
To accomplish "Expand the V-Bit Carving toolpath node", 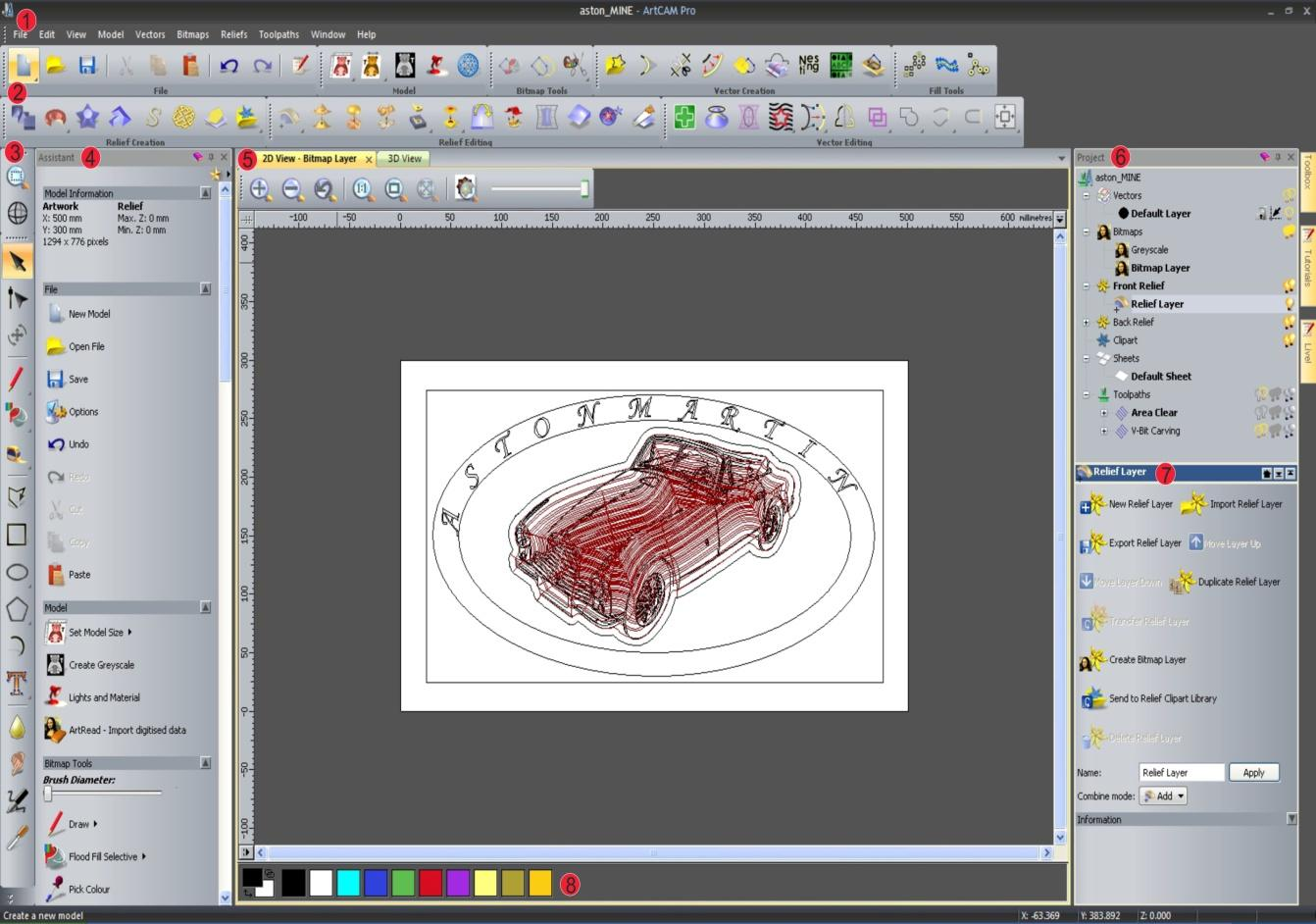I will pyautogui.click(x=1103, y=431).
